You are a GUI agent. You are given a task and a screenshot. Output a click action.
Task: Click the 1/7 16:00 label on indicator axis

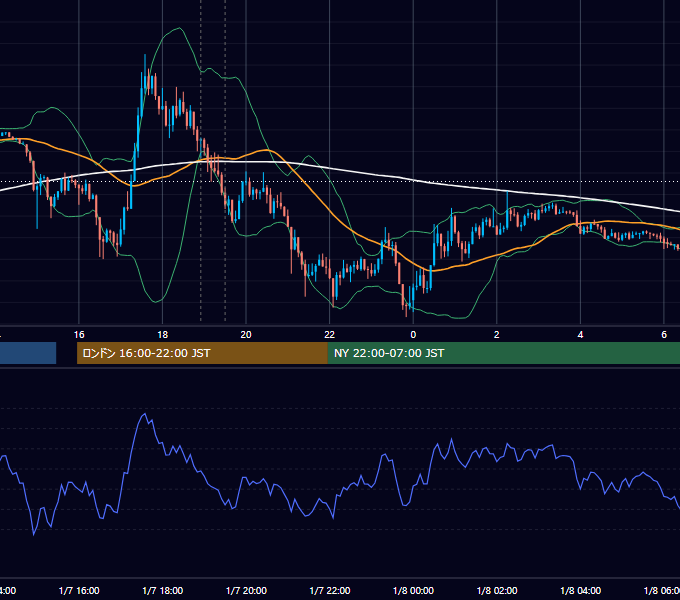click(x=79, y=590)
